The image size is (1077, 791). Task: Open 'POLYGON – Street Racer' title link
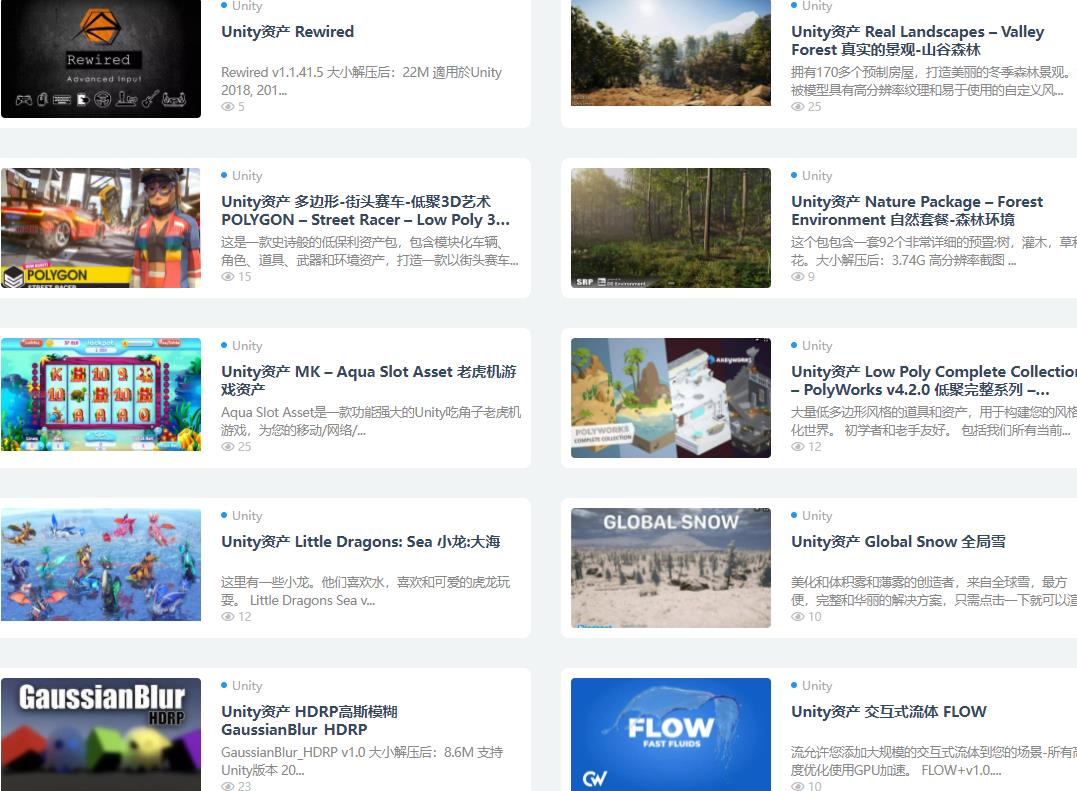tap(365, 211)
